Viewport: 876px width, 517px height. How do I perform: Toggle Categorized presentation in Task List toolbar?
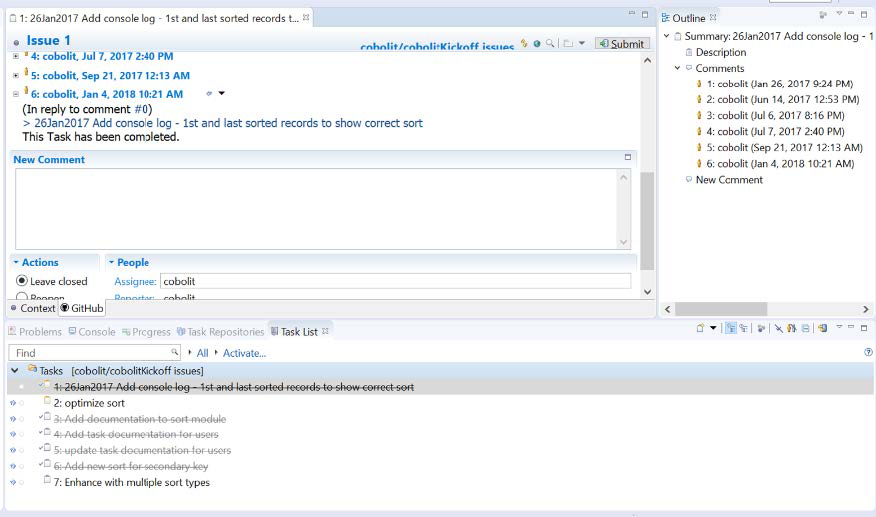click(731, 328)
